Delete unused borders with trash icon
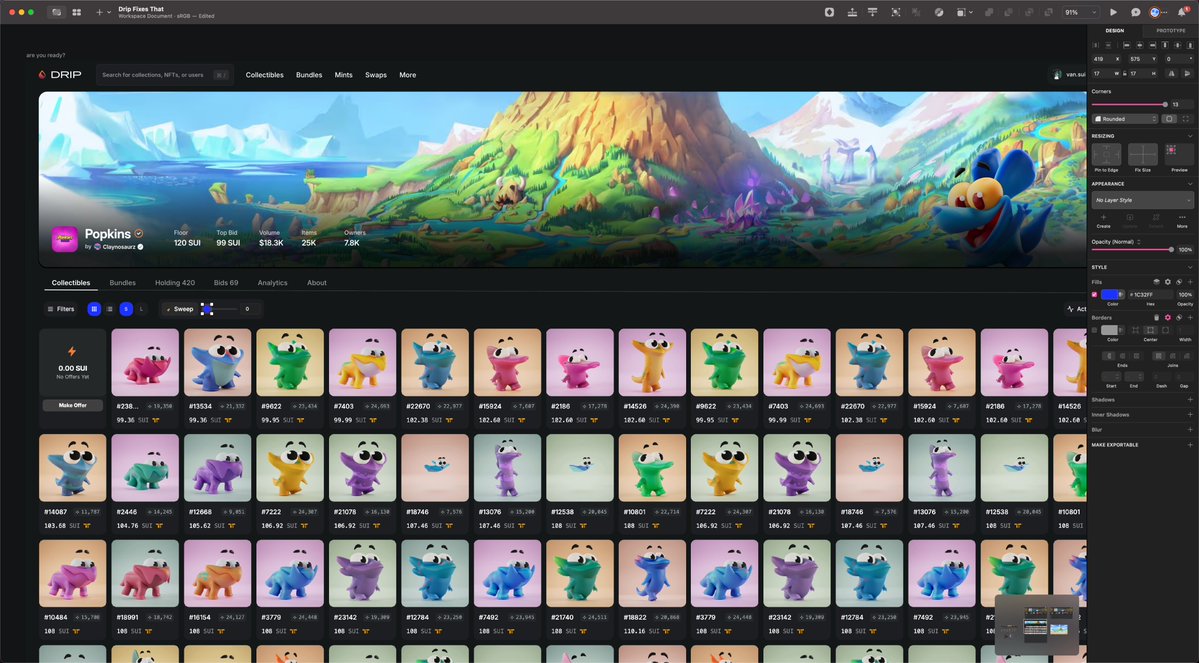1199x663 pixels. (x=1156, y=317)
